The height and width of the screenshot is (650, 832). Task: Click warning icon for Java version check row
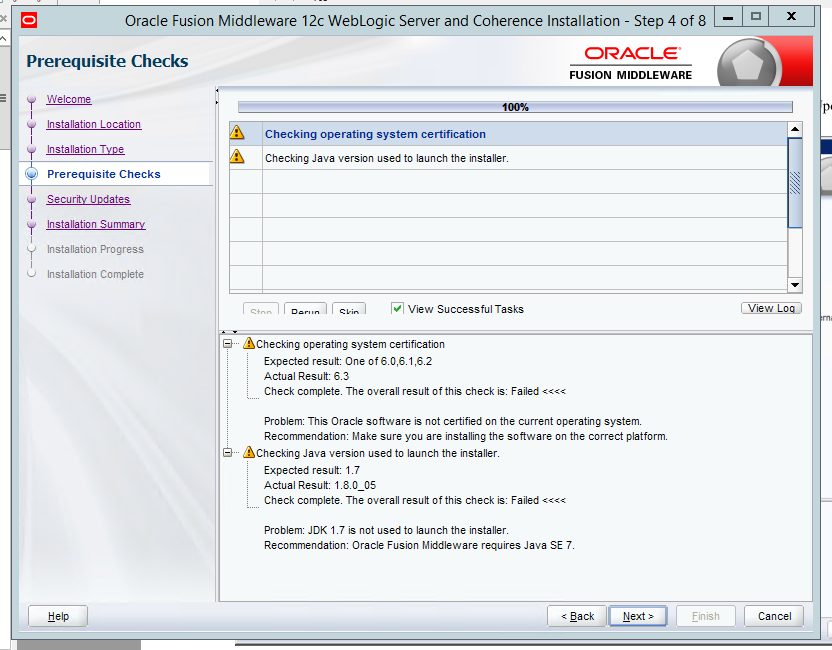tap(237, 157)
